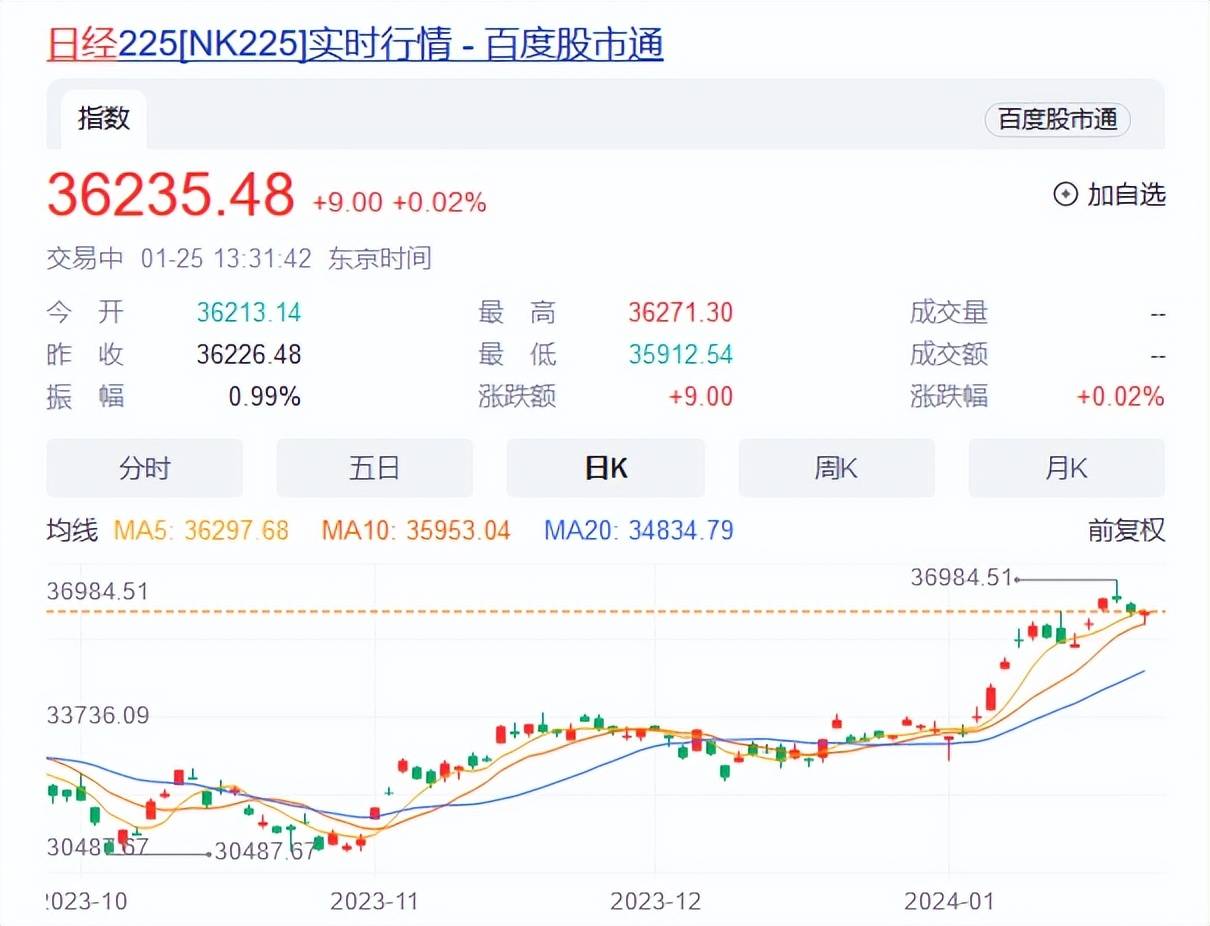Switch to the 分时 chart view
The height and width of the screenshot is (926, 1210).
coord(145,468)
